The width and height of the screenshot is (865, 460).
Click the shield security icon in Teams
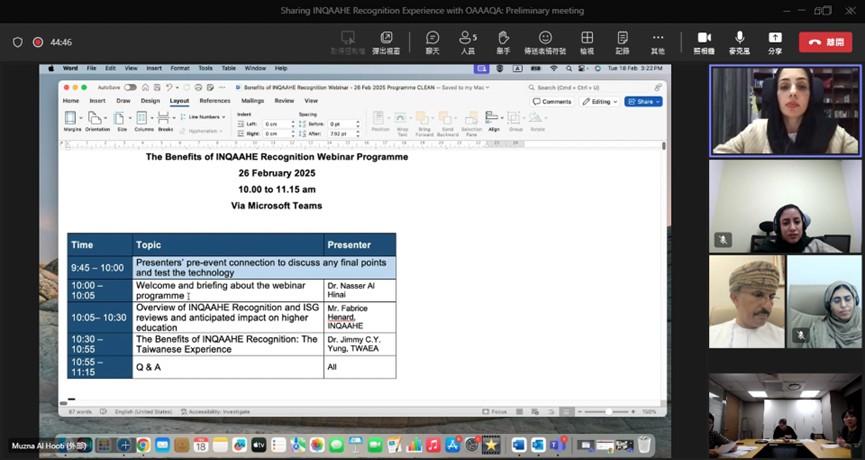tap(18, 42)
